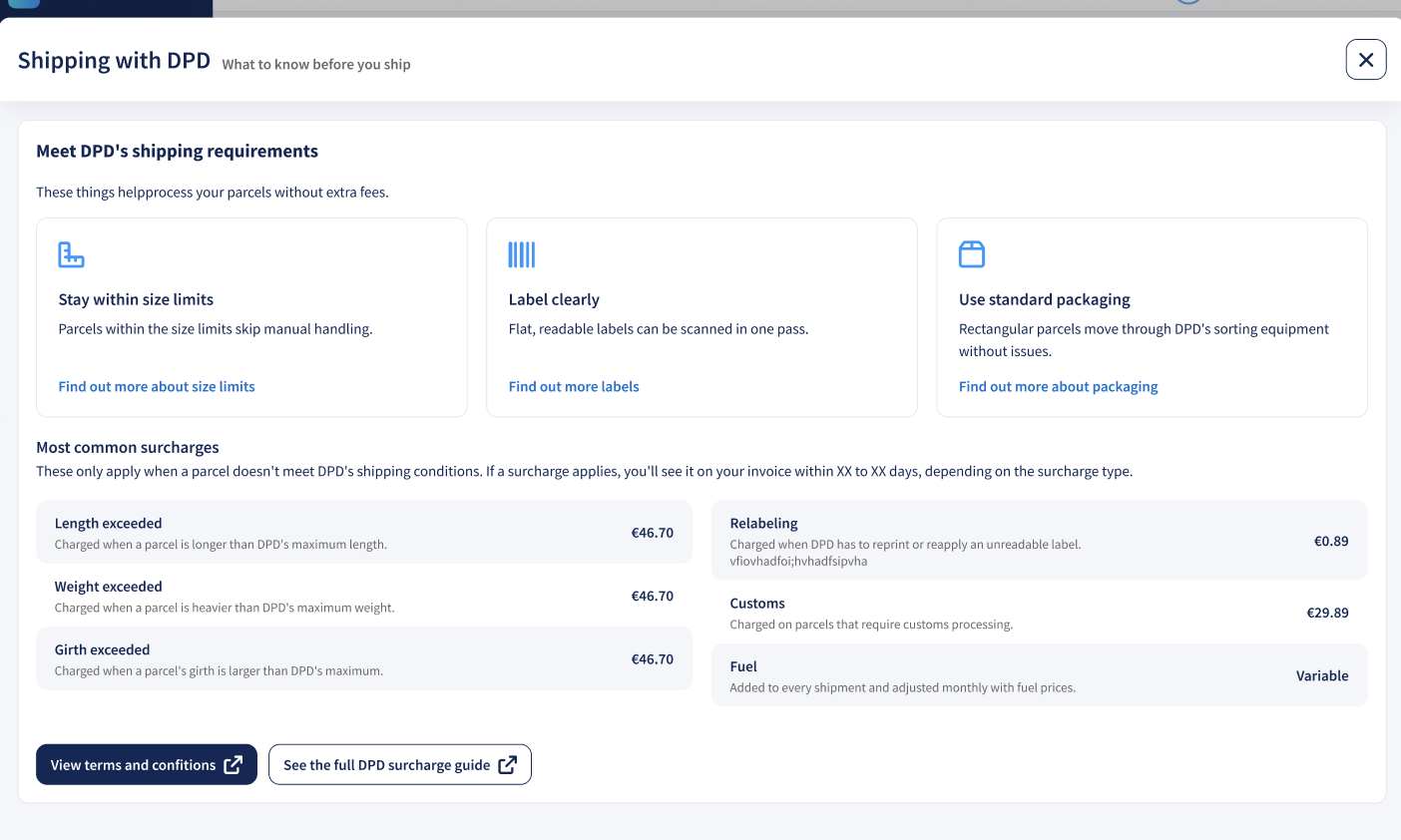Open the full DPD surcharge guide
Viewport: 1401px width, 840px height.
click(400, 764)
